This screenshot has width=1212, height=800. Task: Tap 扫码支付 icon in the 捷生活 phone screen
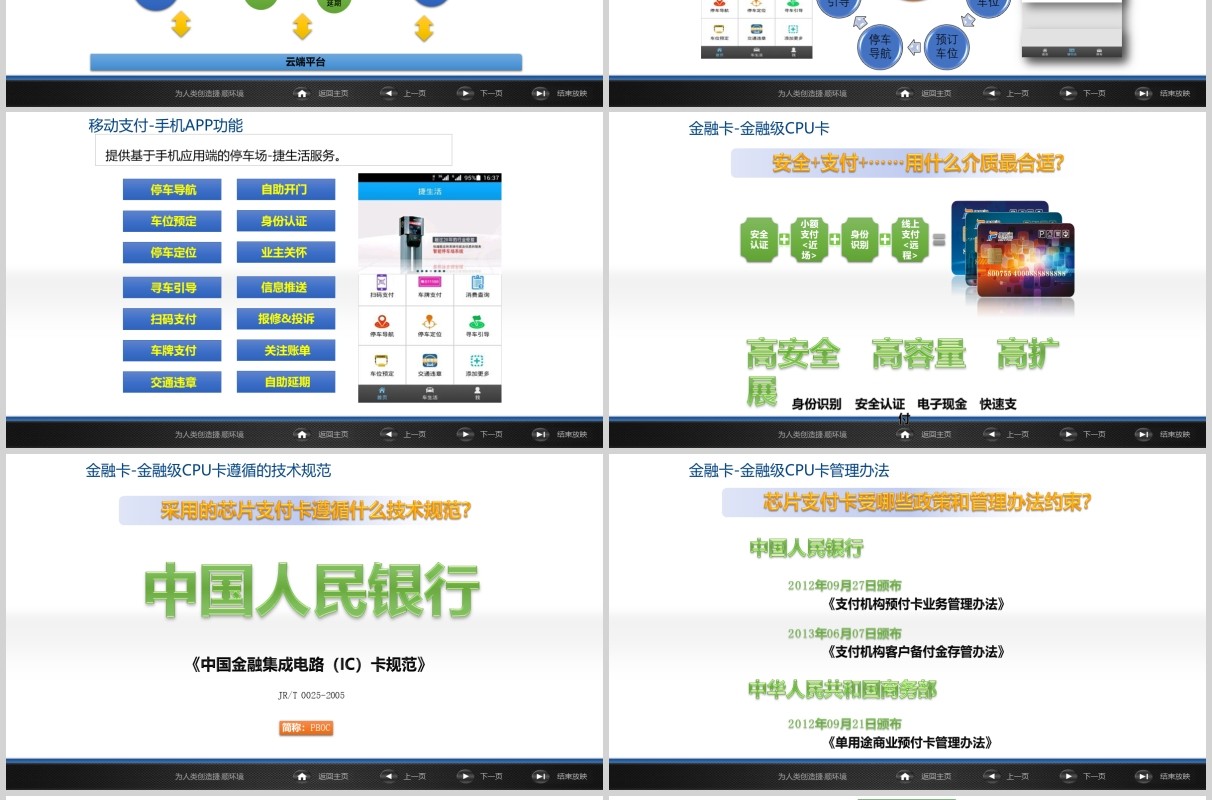click(381, 283)
